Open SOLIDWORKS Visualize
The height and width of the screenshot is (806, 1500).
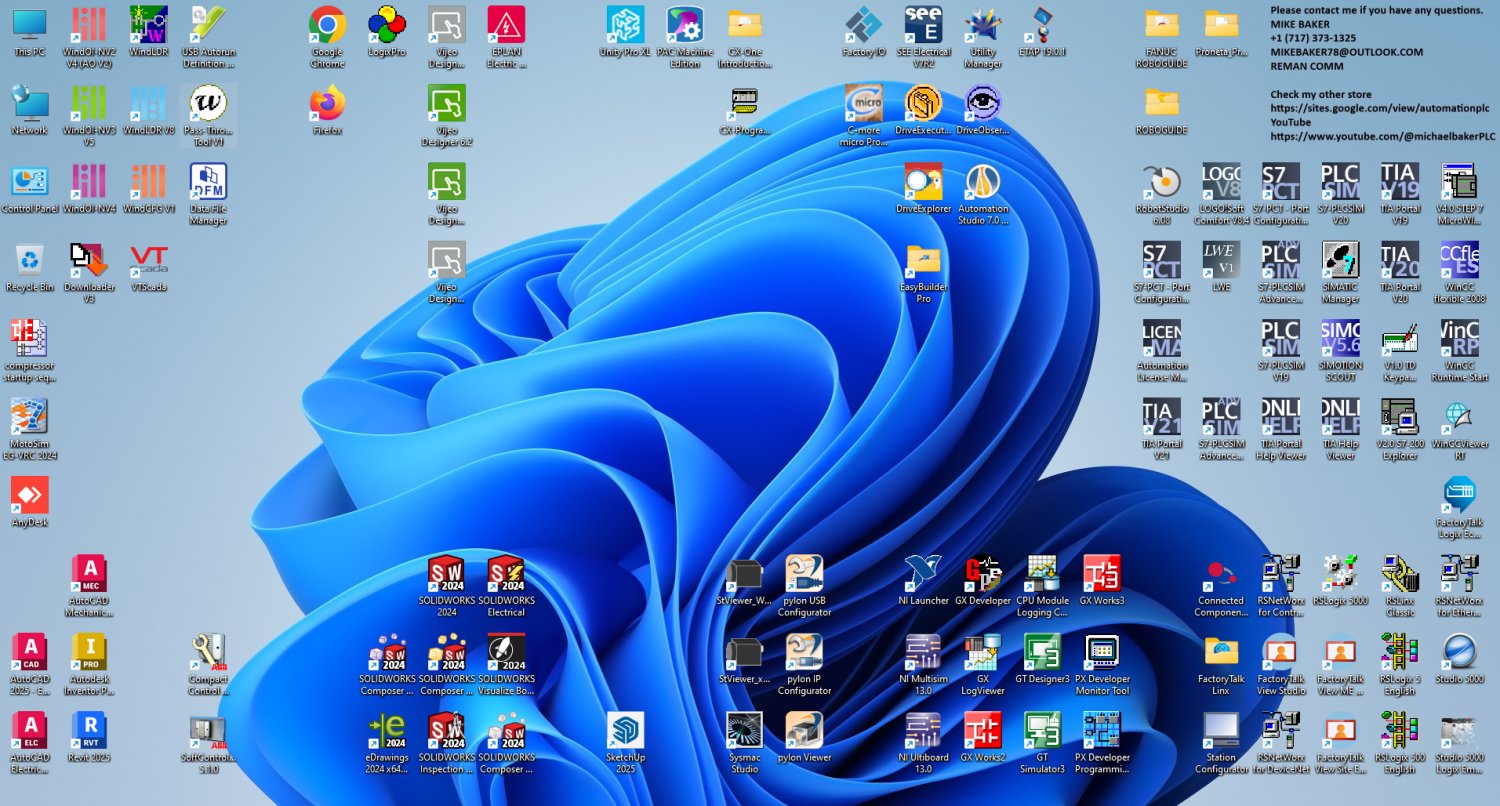pyautogui.click(x=507, y=665)
